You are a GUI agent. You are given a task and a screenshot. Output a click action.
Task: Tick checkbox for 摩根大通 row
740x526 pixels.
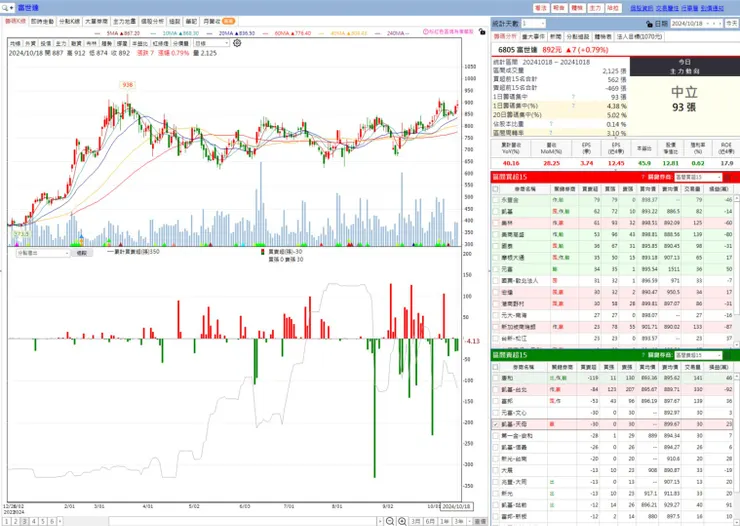tap(496, 258)
